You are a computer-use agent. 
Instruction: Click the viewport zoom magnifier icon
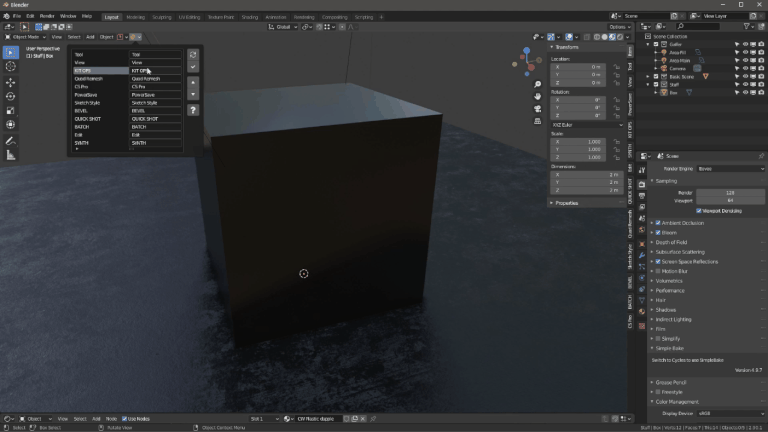point(538,83)
